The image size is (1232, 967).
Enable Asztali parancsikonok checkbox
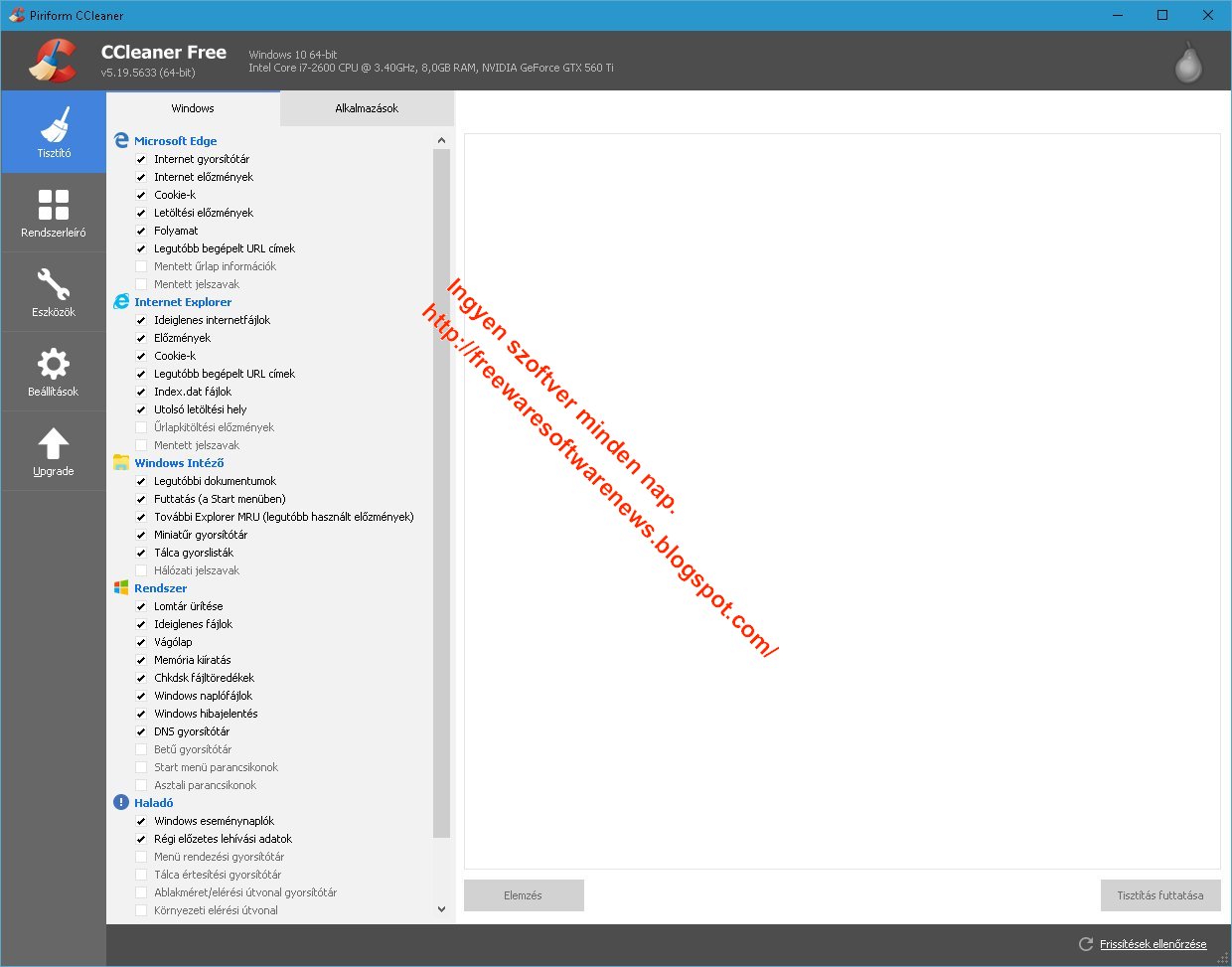click(142, 785)
